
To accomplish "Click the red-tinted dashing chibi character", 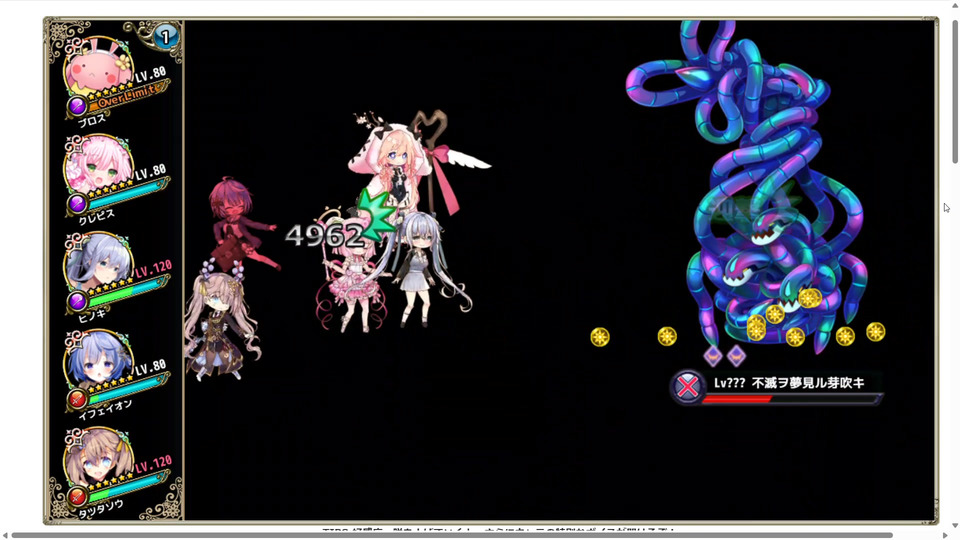I will coord(240,225).
